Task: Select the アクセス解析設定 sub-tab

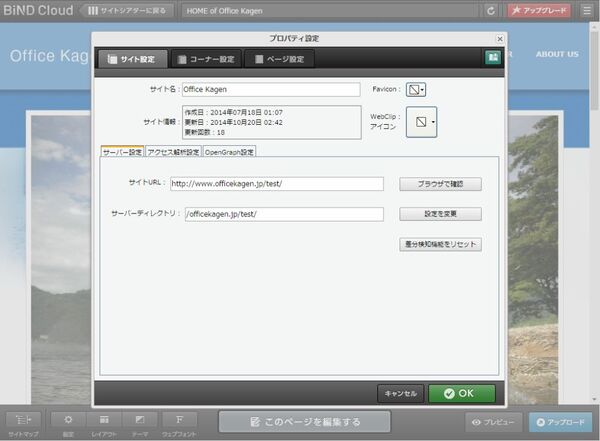Action: (173, 152)
